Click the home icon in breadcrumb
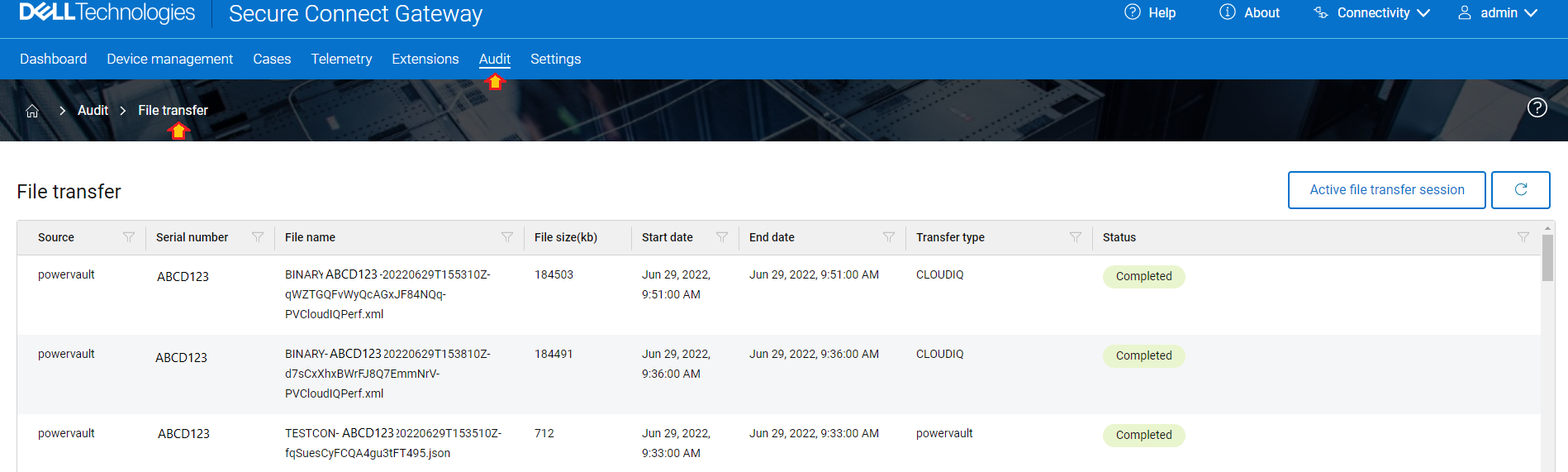 coord(32,111)
